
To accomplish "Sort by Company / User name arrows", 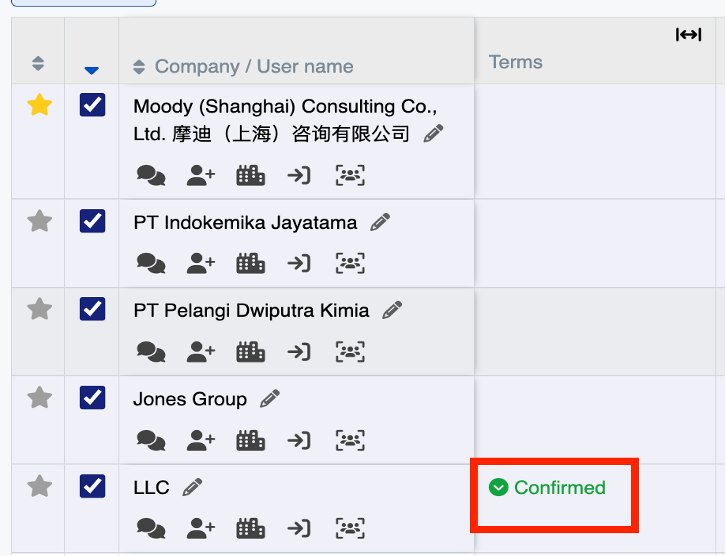I will click(139, 67).
